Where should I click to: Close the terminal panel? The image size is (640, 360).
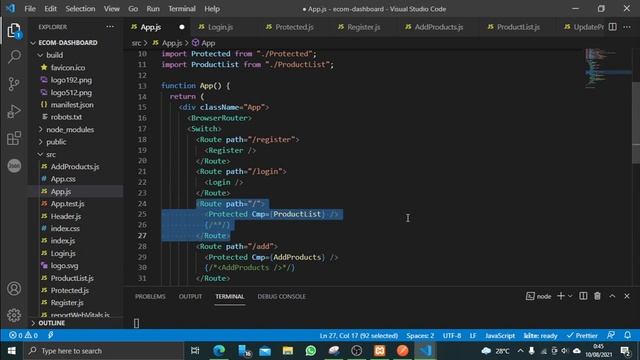pos(627,296)
